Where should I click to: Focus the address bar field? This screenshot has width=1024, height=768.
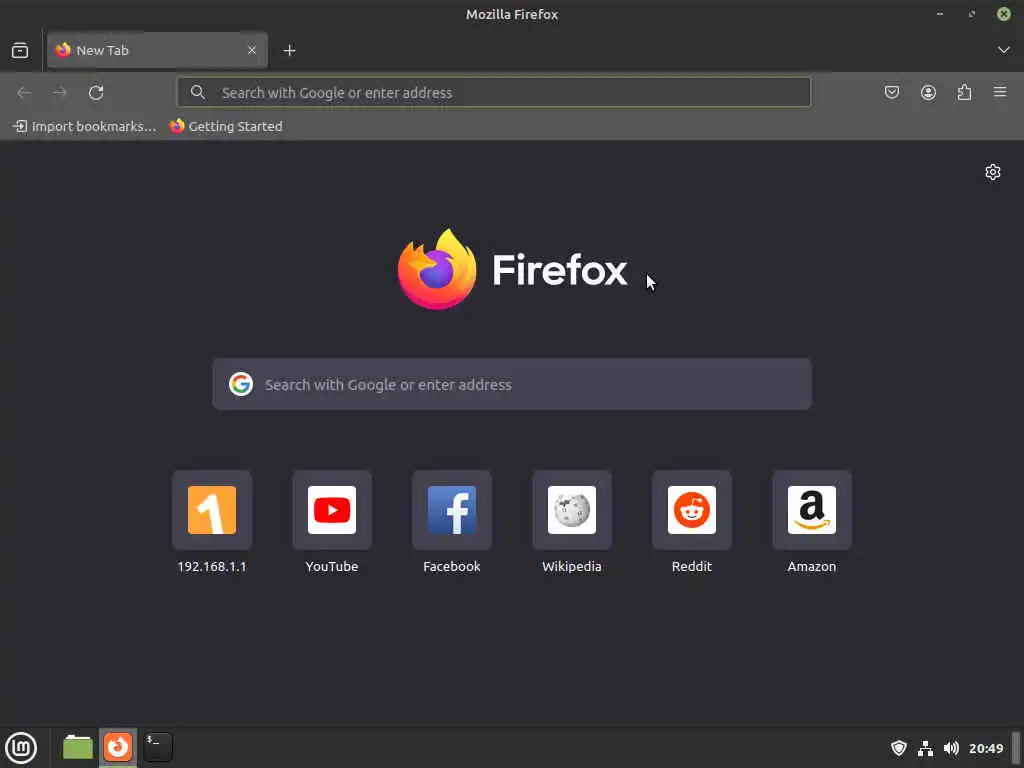point(494,92)
